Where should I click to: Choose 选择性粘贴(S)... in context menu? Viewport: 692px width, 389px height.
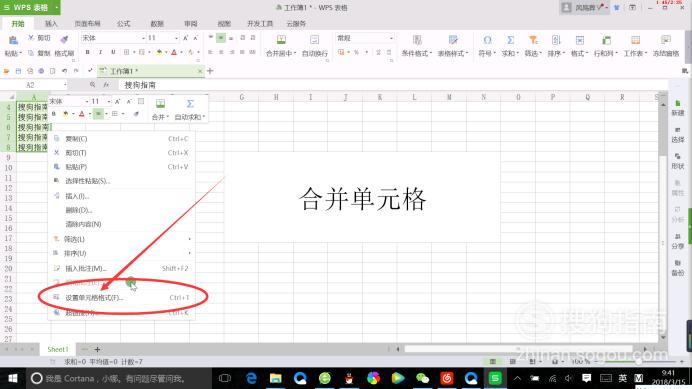click(x=121, y=181)
